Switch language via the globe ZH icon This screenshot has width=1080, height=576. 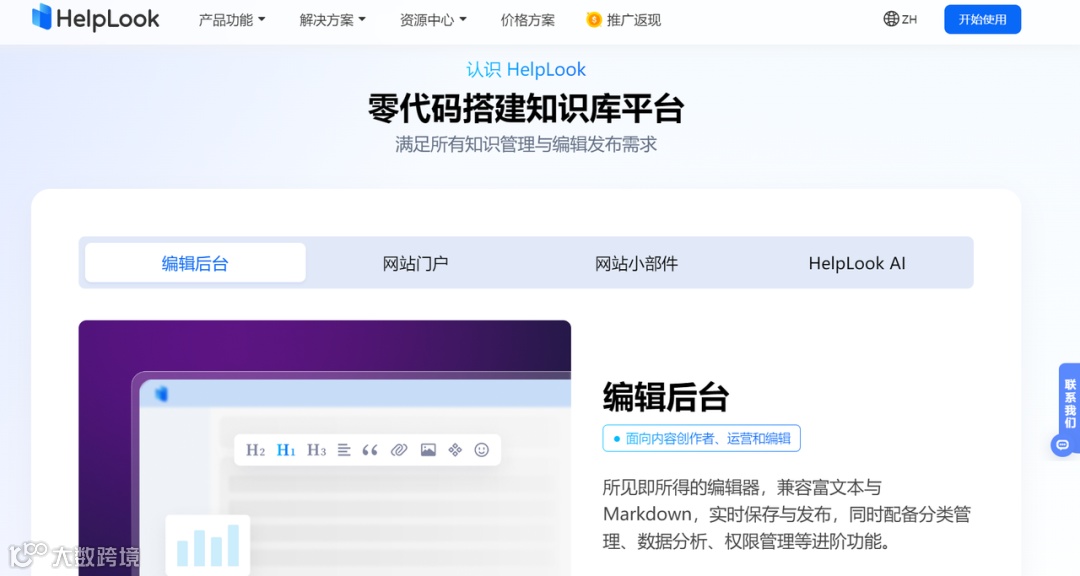[898, 18]
